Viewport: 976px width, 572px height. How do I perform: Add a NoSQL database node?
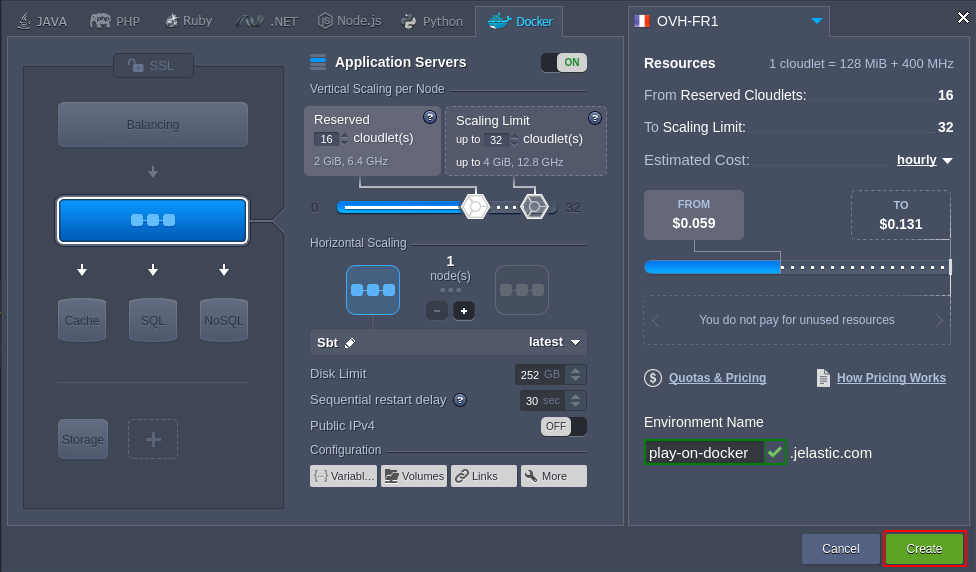[x=223, y=320]
